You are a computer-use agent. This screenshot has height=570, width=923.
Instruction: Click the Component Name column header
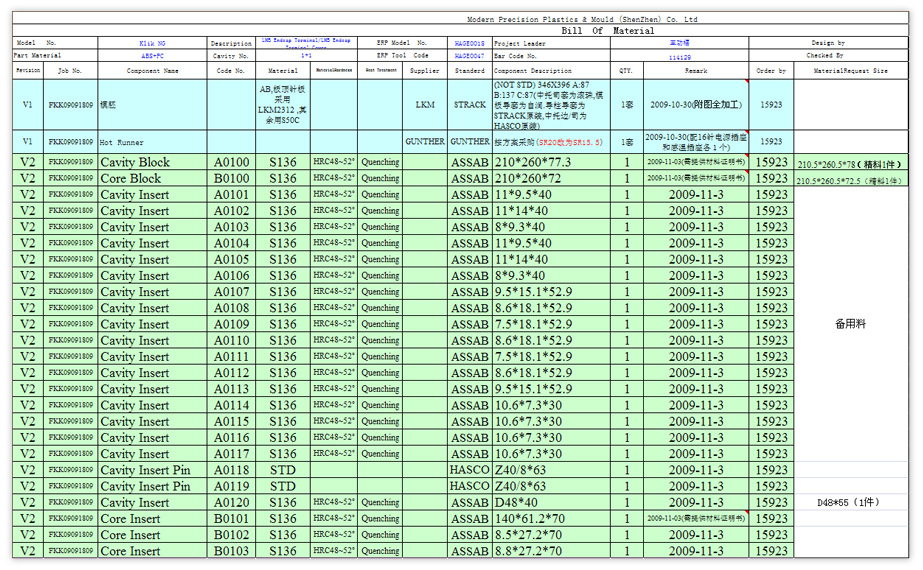pos(153,71)
